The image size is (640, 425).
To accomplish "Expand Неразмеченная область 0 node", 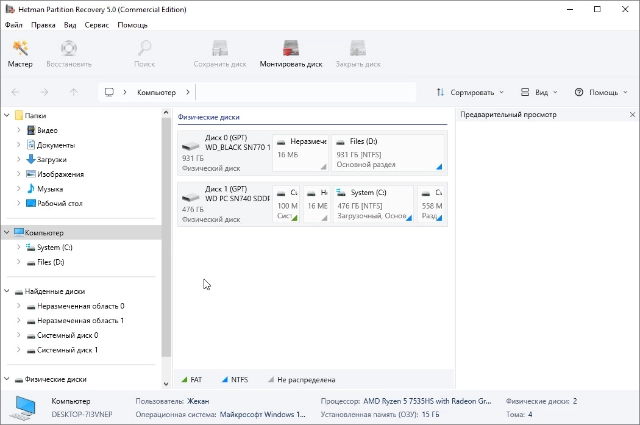I will (x=18, y=306).
